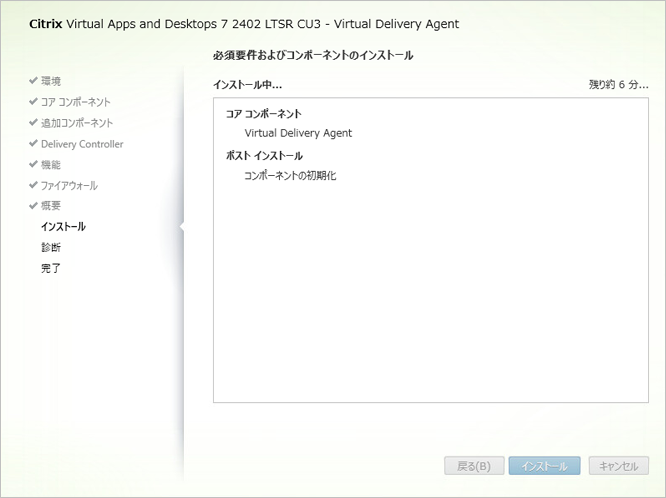Select Virtual Delivery Agent in the install list
This screenshot has width=666, height=498.
(x=298, y=133)
